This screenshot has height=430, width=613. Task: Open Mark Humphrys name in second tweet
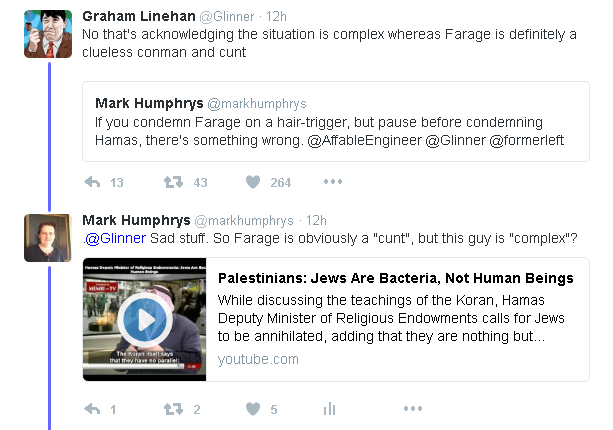click(x=136, y=220)
